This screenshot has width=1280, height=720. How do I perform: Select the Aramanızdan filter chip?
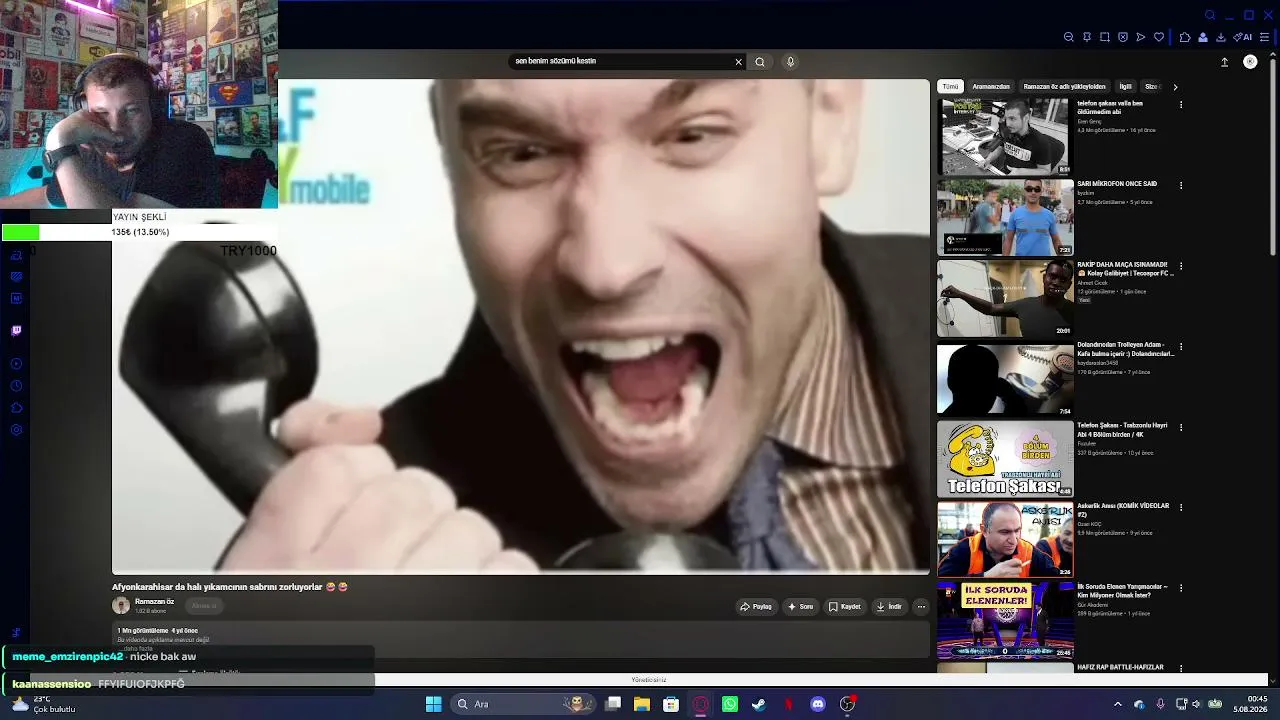pos(991,87)
